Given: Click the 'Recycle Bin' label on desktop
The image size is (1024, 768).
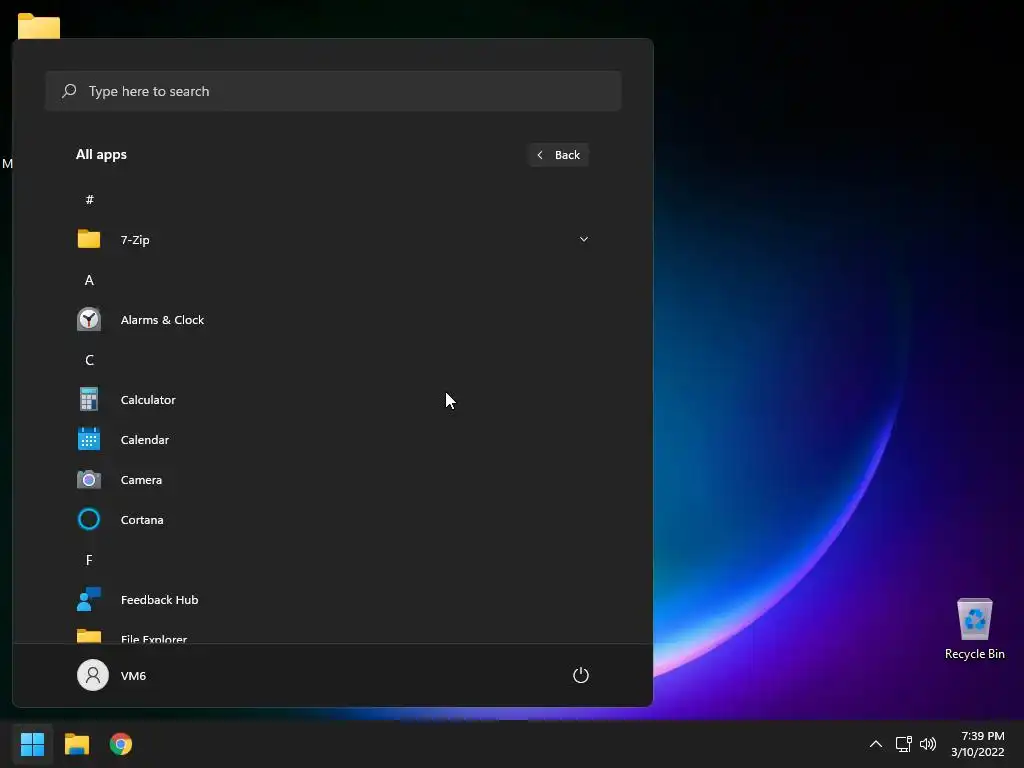Looking at the screenshot, I should (974, 654).
